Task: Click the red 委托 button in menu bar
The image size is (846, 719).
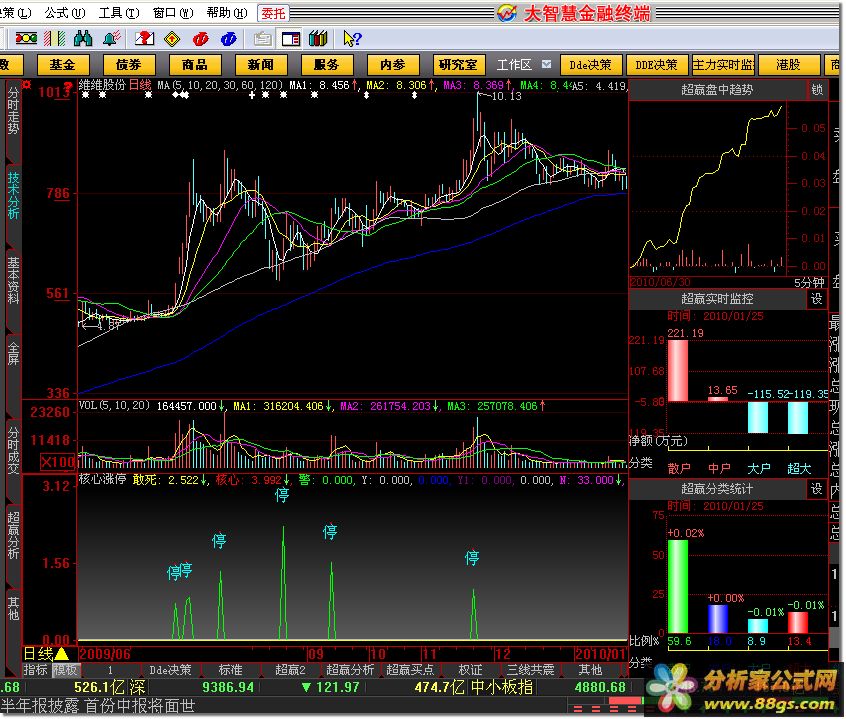Action: 273,13
